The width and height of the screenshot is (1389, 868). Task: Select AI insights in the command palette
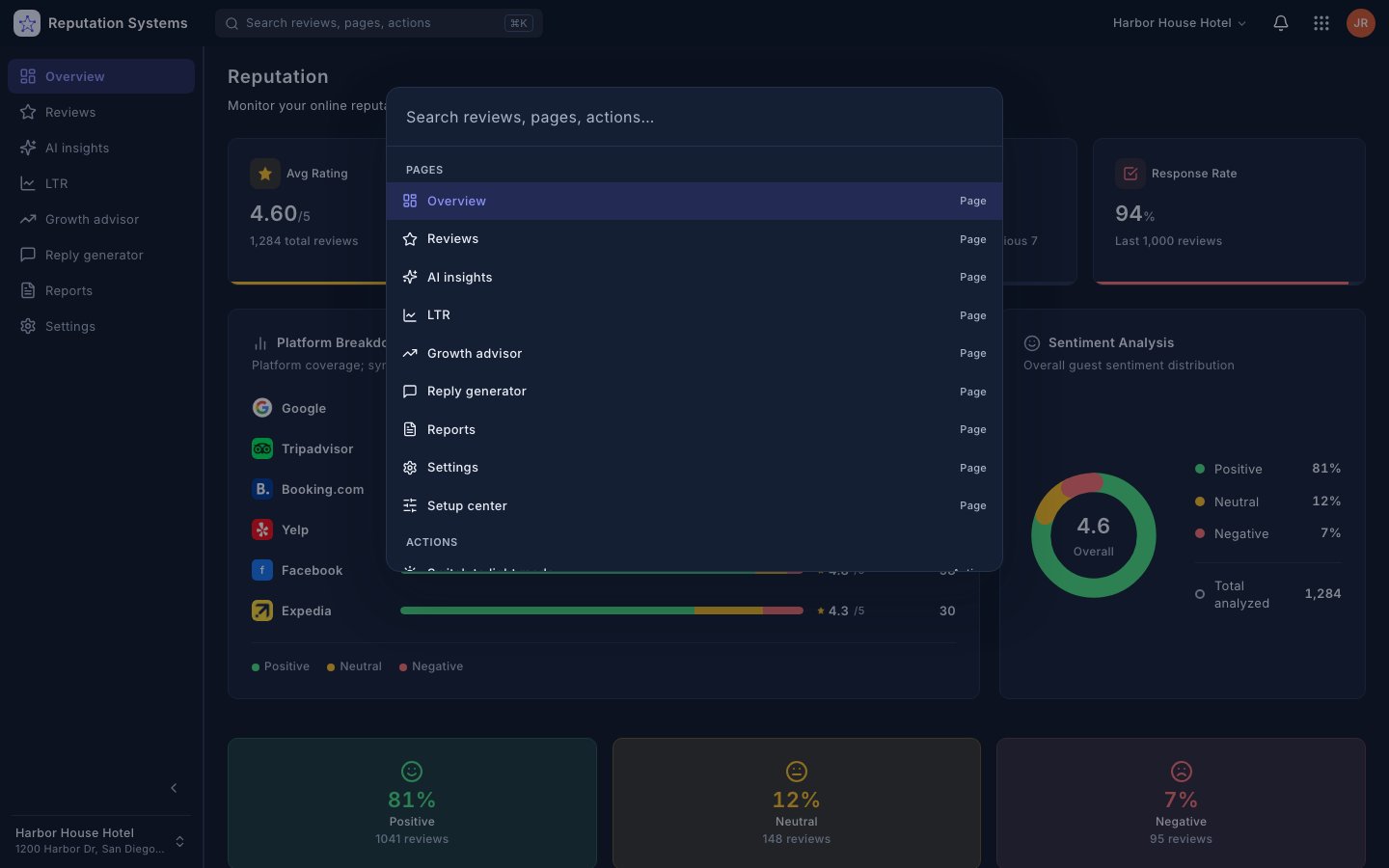click(694, 277)
